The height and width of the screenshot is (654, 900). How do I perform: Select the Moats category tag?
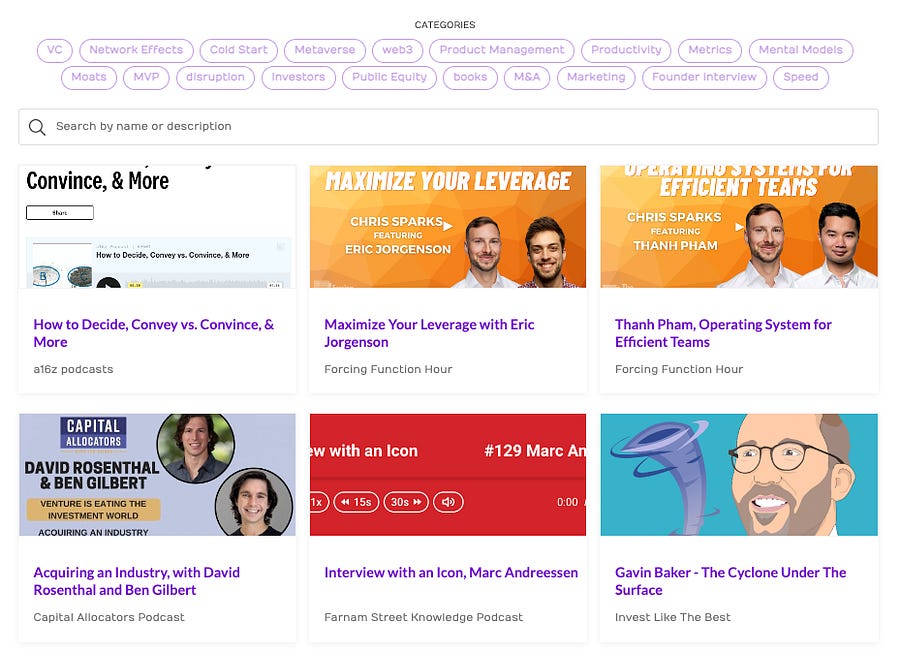pyautogui.click(x=89, y=78)
